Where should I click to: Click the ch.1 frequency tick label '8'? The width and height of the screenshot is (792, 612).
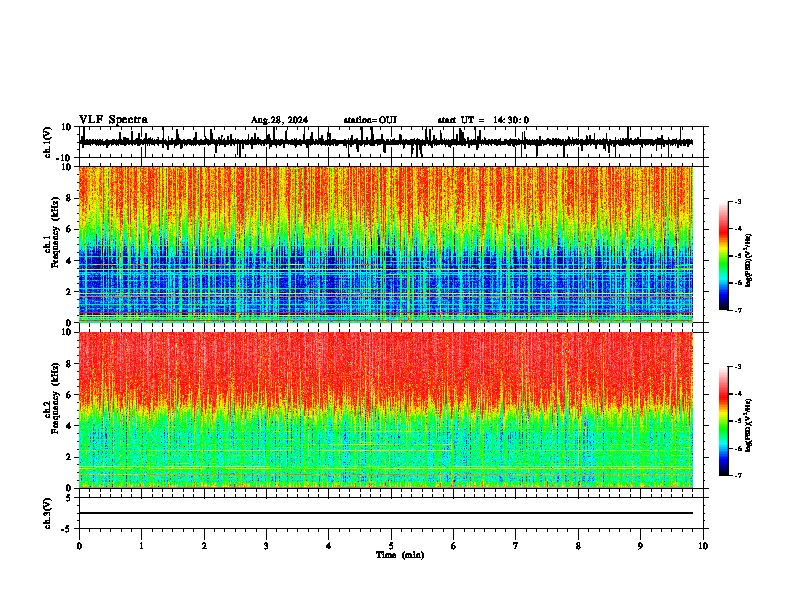(70, 198)
